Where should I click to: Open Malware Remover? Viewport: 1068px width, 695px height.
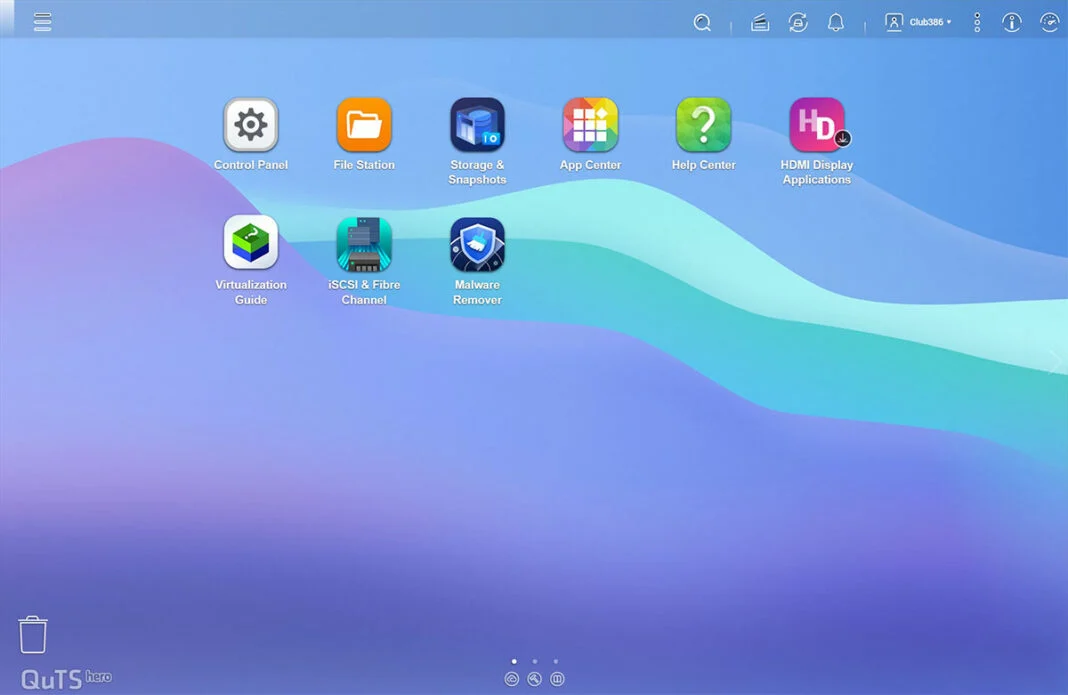pyautogui.click(x=477, y=245)
